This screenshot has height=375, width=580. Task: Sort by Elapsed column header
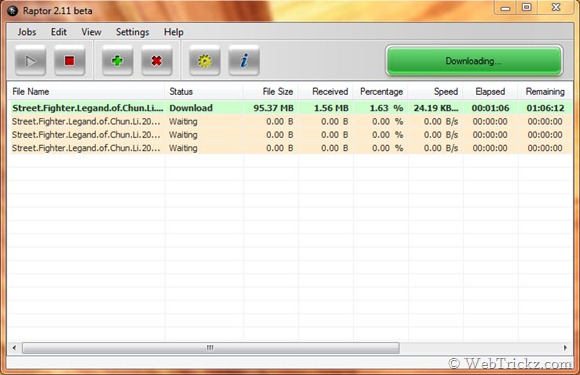pyautogui.click(x=490, y=91)
